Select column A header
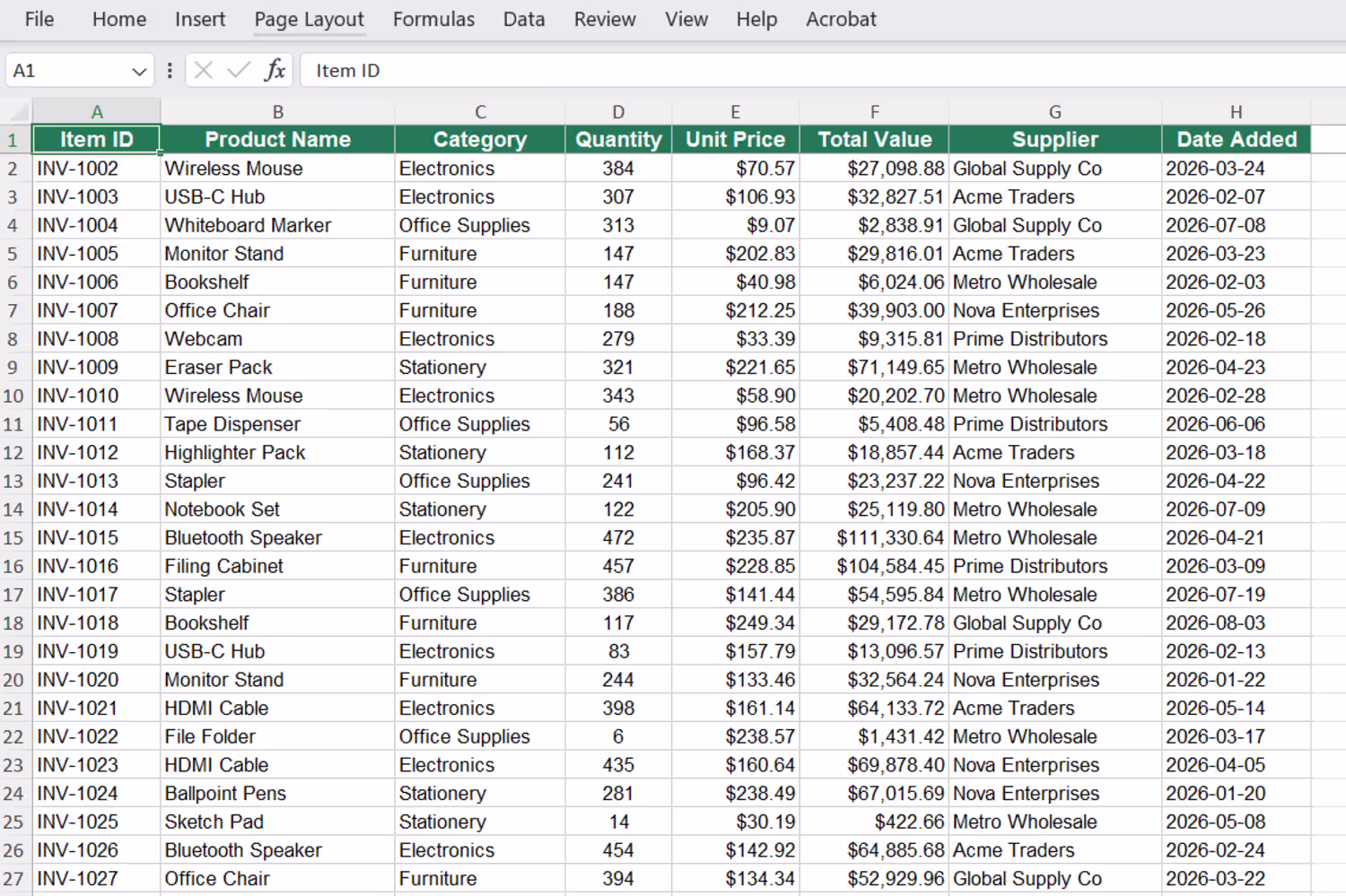 pos(97,112)
